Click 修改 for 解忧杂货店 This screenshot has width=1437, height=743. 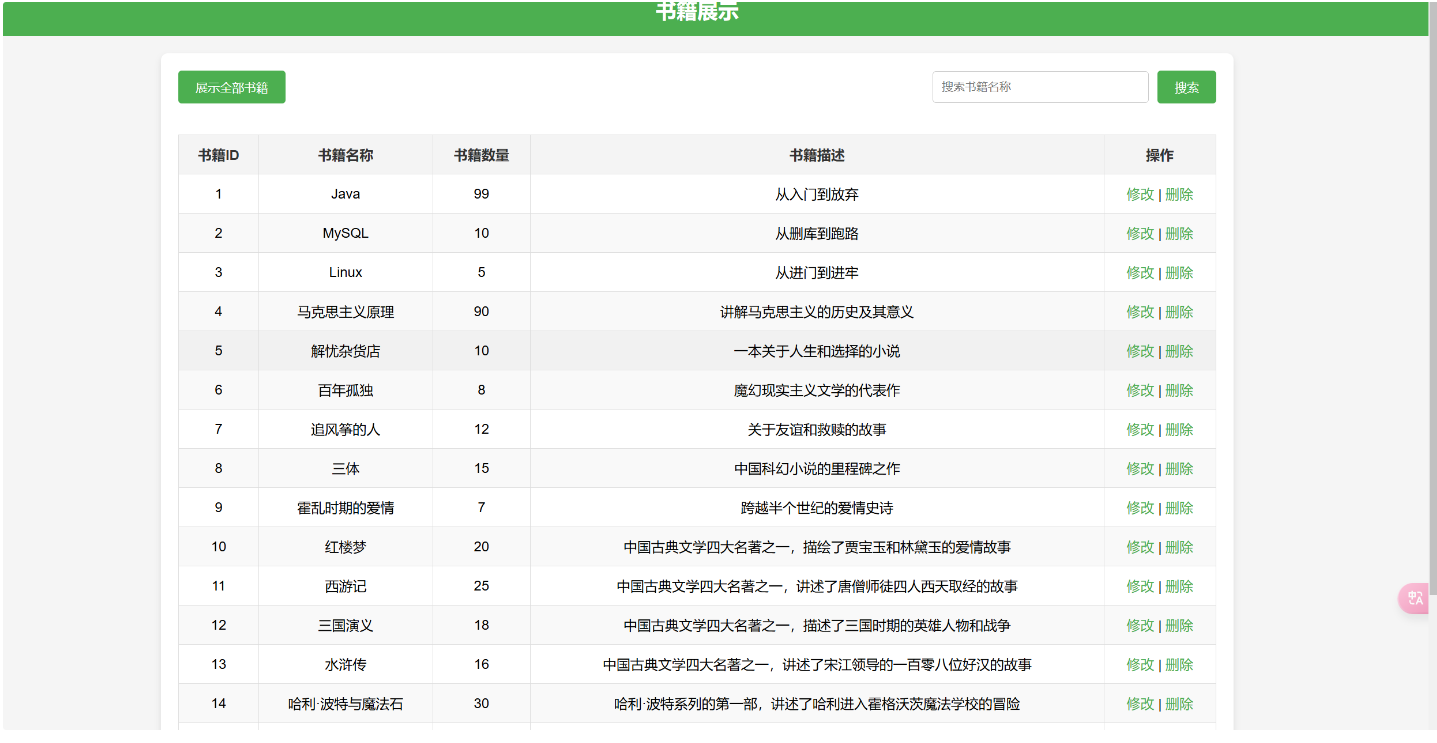coord(1140,351)
